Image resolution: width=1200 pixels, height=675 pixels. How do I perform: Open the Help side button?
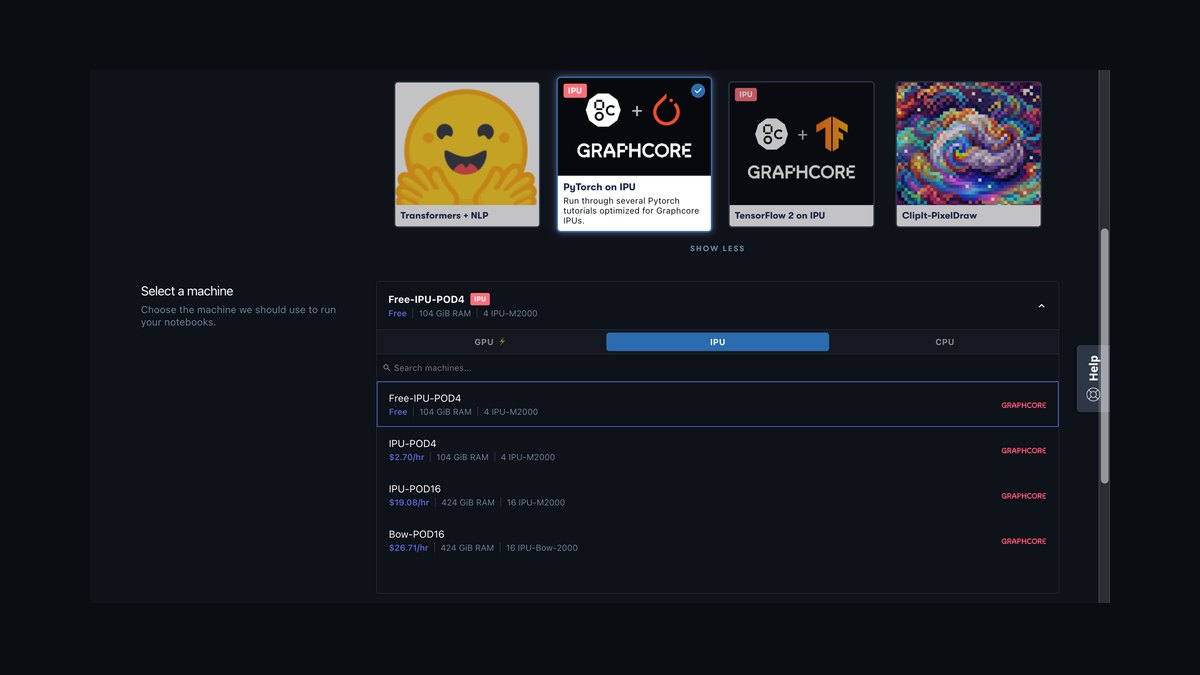point(1093,379)
